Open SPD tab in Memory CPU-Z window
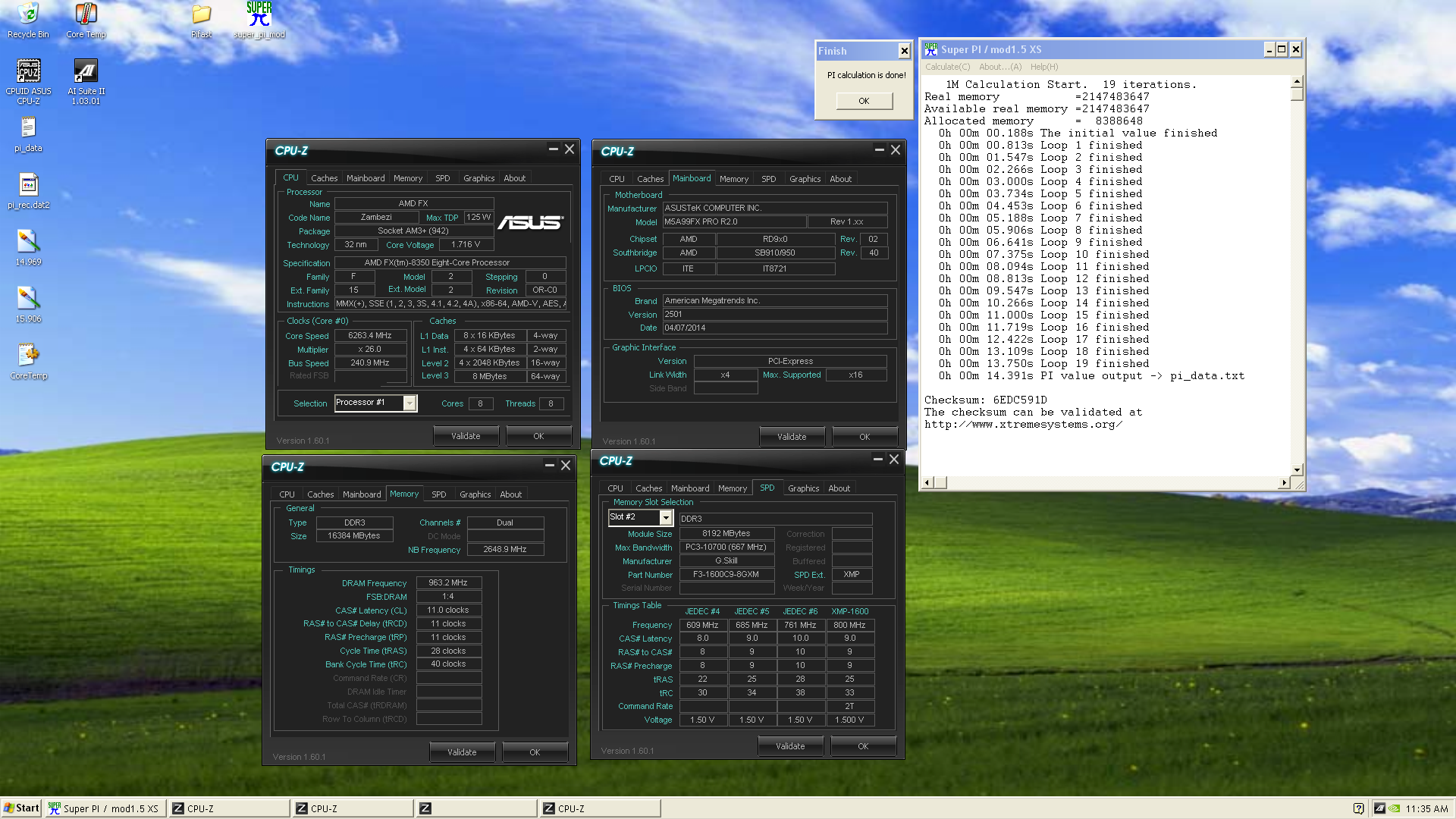Image resolution: width=1456 pixels, height=819 pixels. click(438, 494)
